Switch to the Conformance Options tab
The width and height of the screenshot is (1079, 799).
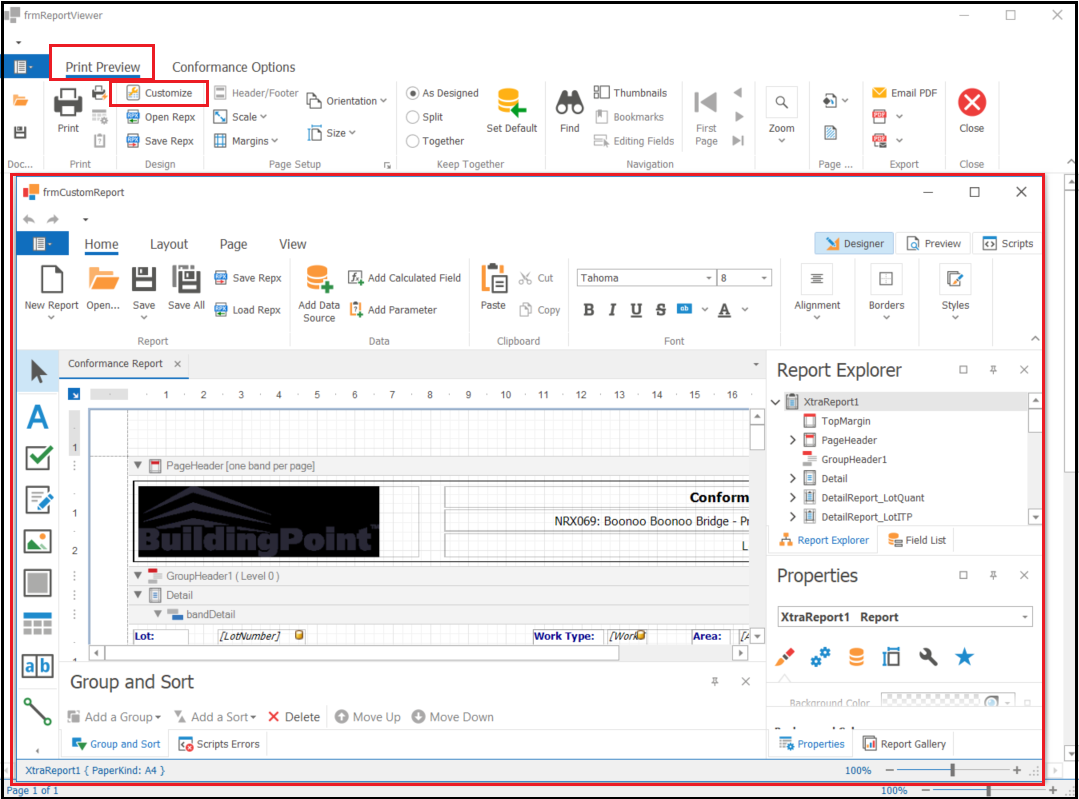click(x=233, y=67)
